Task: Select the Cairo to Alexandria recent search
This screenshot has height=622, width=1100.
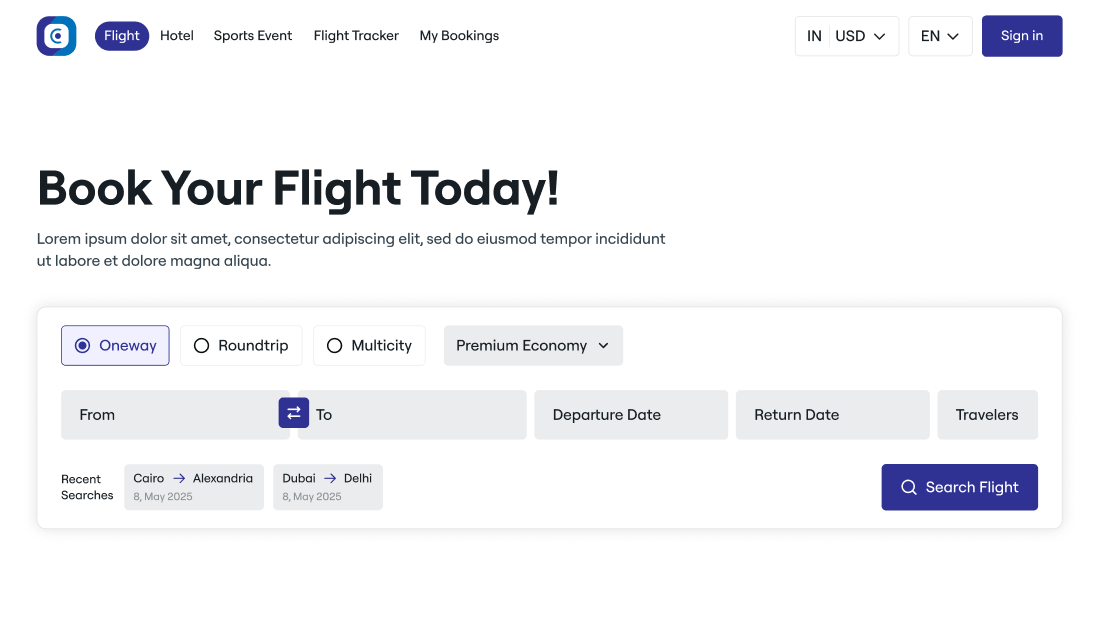Action: pyautogui.click(x=194, y=486)
